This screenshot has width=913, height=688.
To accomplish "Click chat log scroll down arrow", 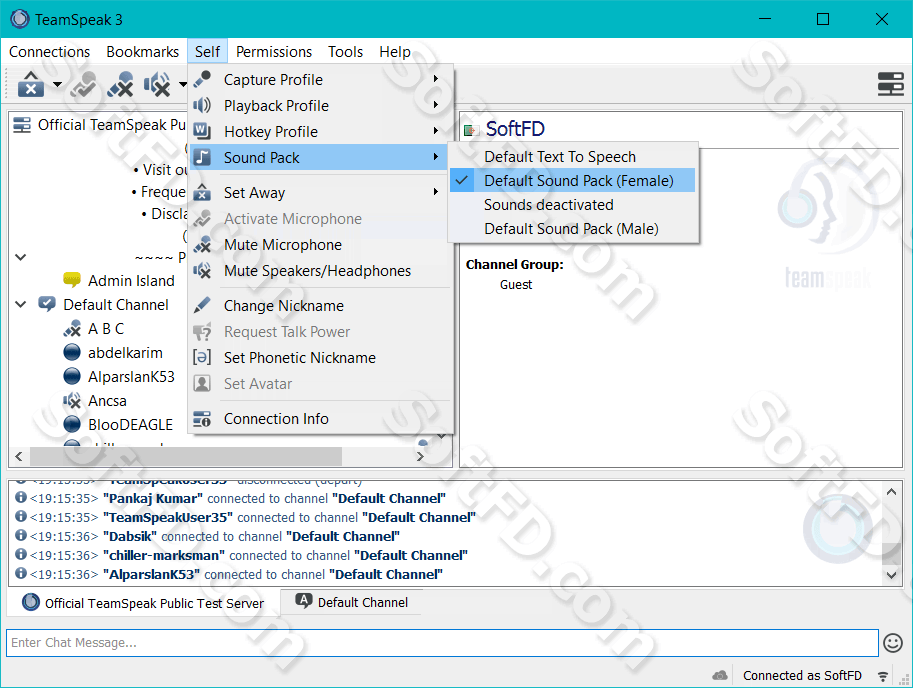I will (891, 575).
